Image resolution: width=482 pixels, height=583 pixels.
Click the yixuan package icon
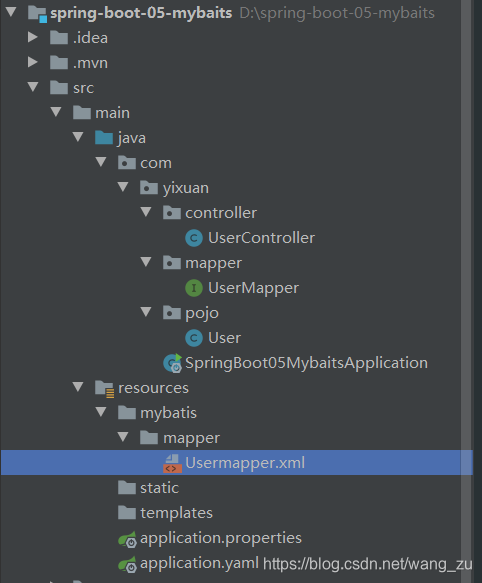[149, 187]
